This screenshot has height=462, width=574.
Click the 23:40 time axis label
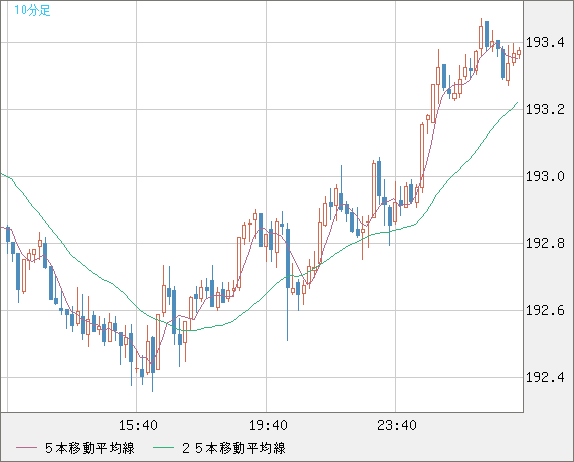click(x=397, y=425)
